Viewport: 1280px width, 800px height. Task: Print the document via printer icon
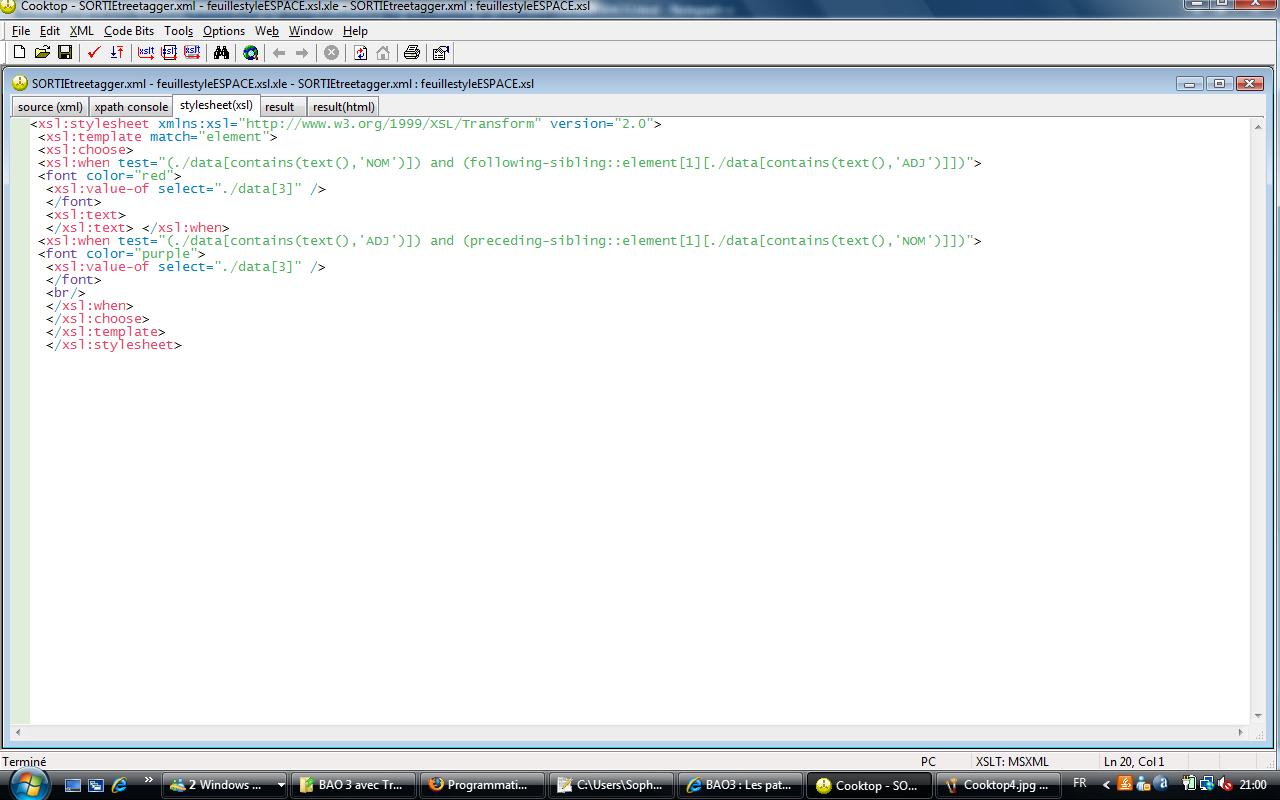(411, 52)
